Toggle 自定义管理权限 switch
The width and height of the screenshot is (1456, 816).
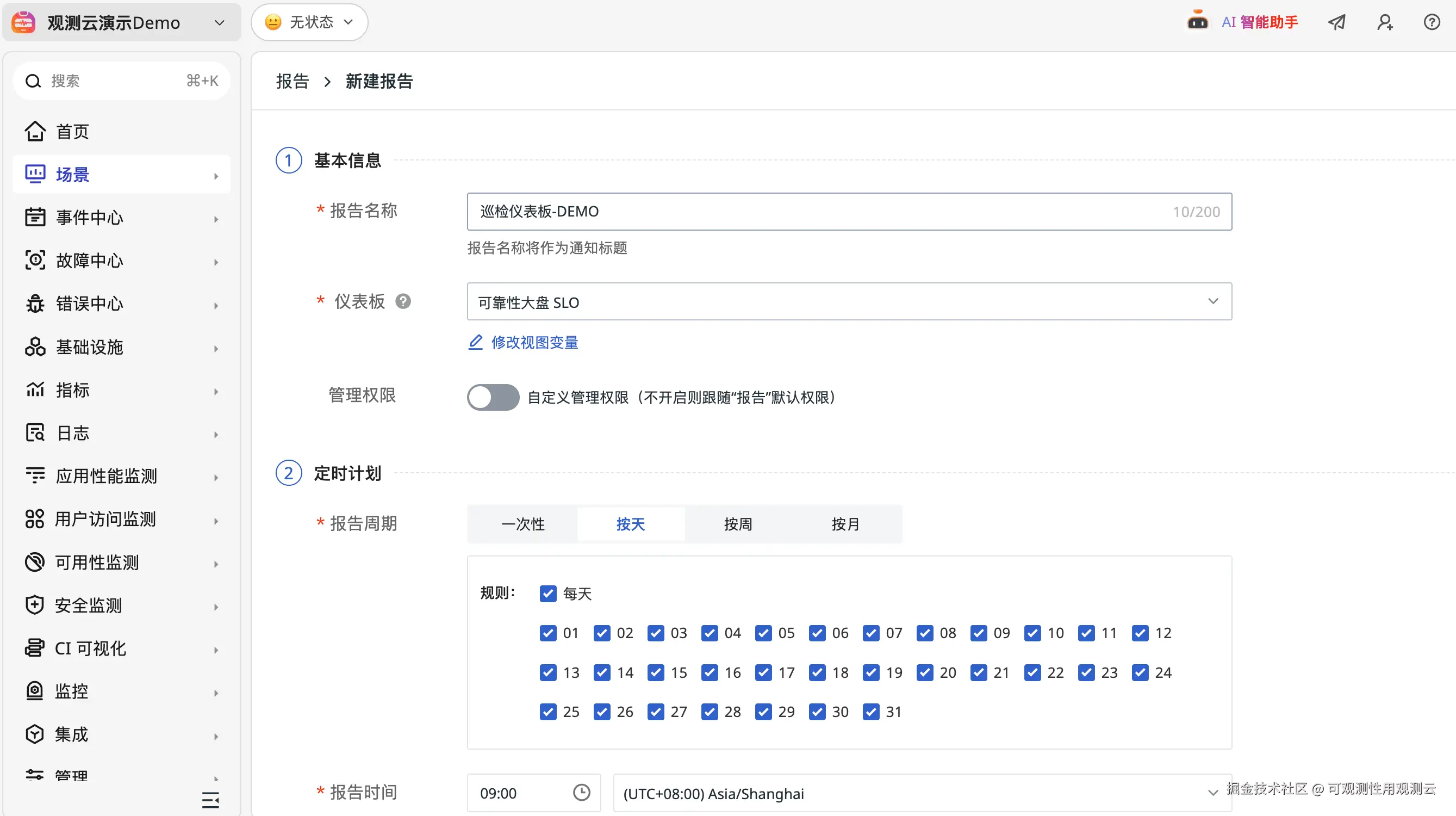[493, 397]
